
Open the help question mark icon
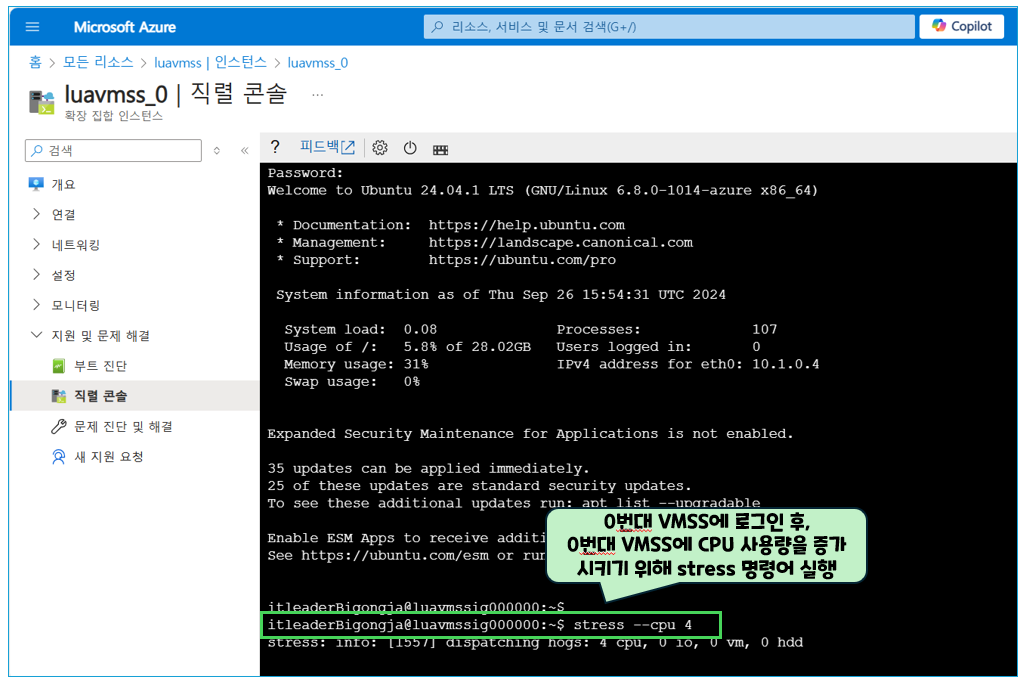click(x=275, y=147)
